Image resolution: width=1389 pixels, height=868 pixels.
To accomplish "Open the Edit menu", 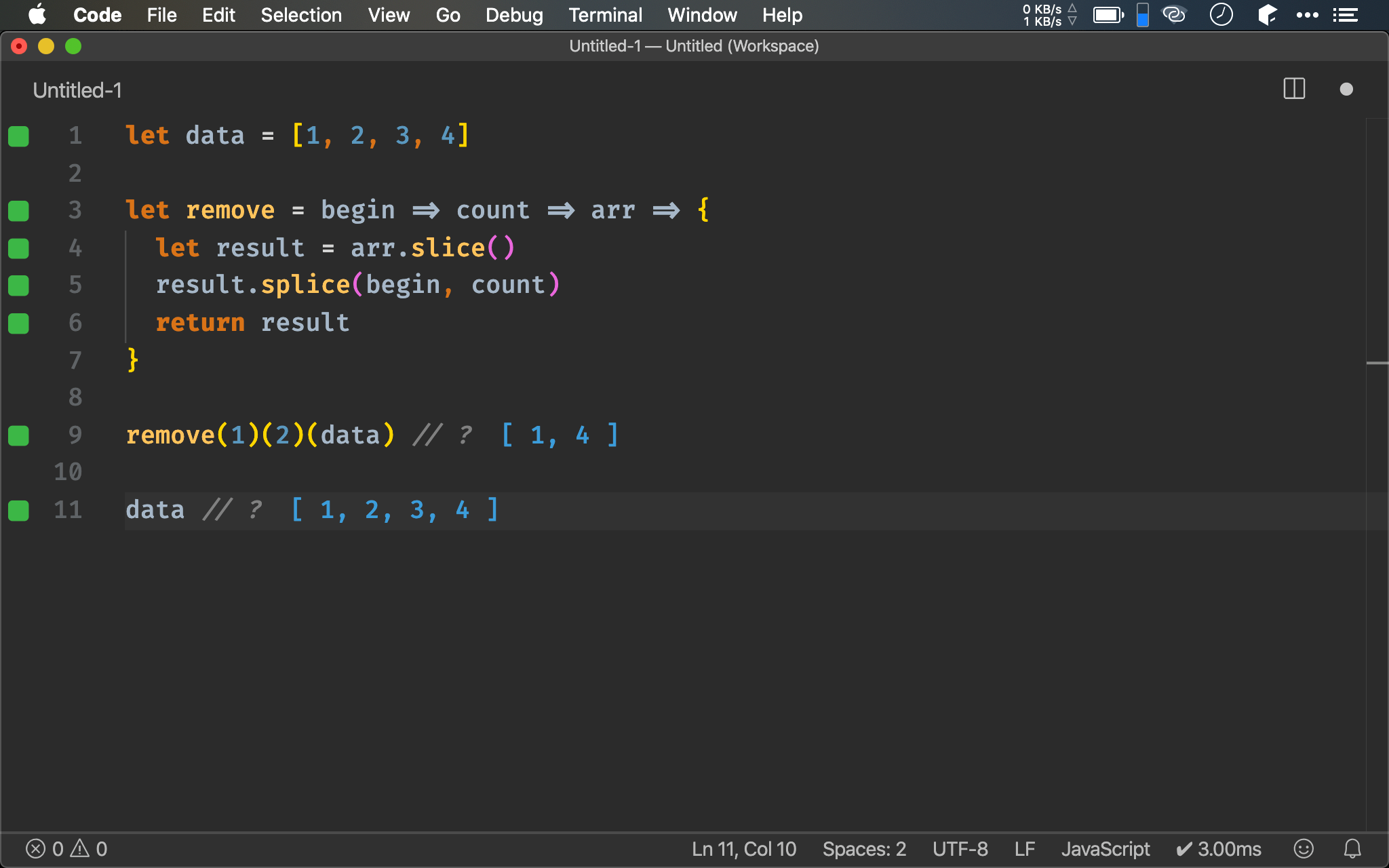I will pos(218,15).
